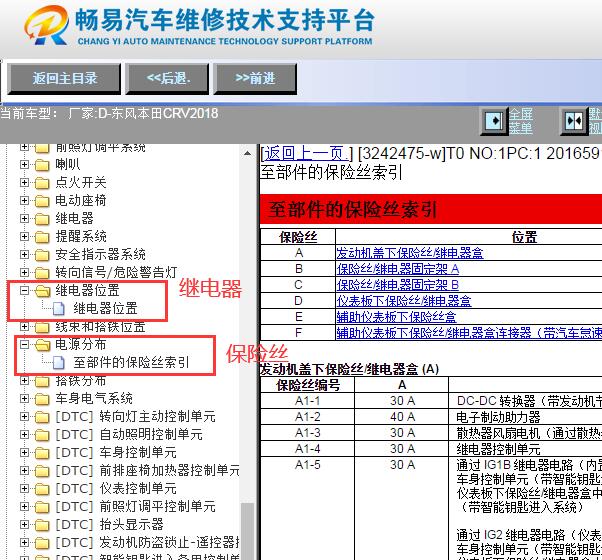This screenshot has height=560, width=602.
Task: Expand the [DTC] 自动照明控制单元 node
Action: coord(24,434)
